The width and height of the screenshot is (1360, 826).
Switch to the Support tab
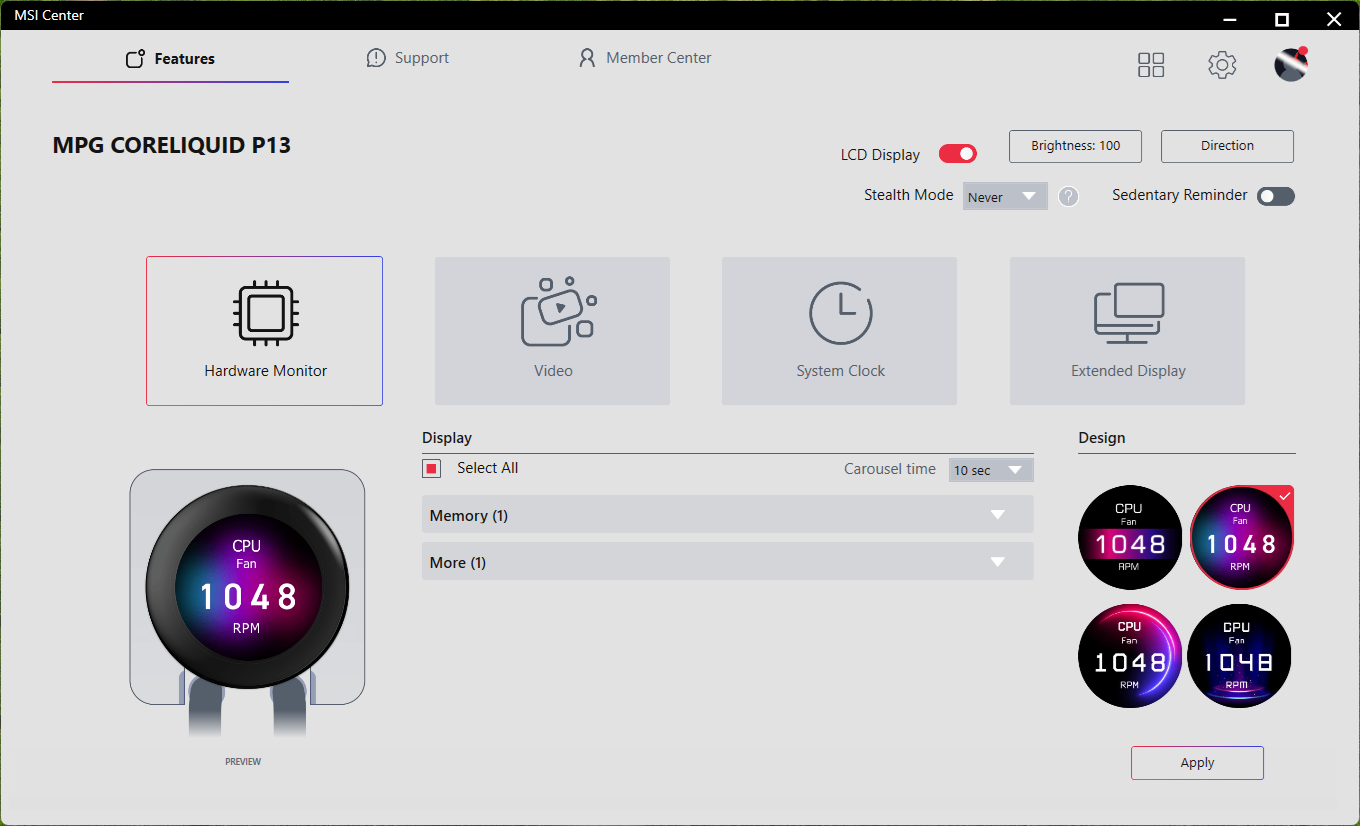(408, 59)
